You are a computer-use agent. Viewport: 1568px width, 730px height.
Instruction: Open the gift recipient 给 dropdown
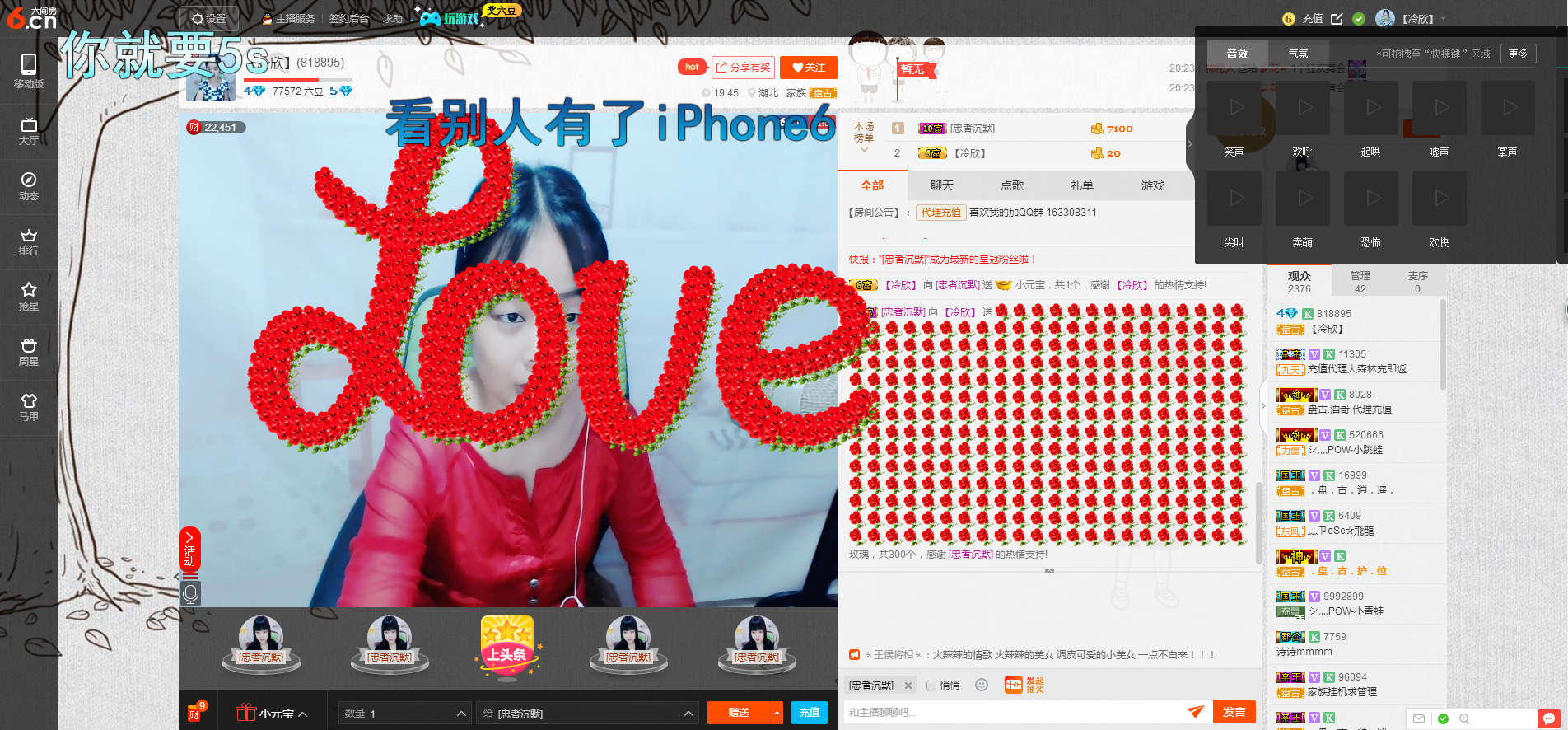coord(587,714)
